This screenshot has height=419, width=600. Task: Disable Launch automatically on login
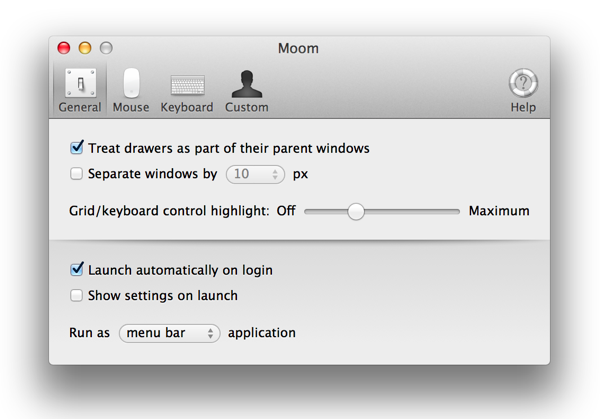pos(77,269)
